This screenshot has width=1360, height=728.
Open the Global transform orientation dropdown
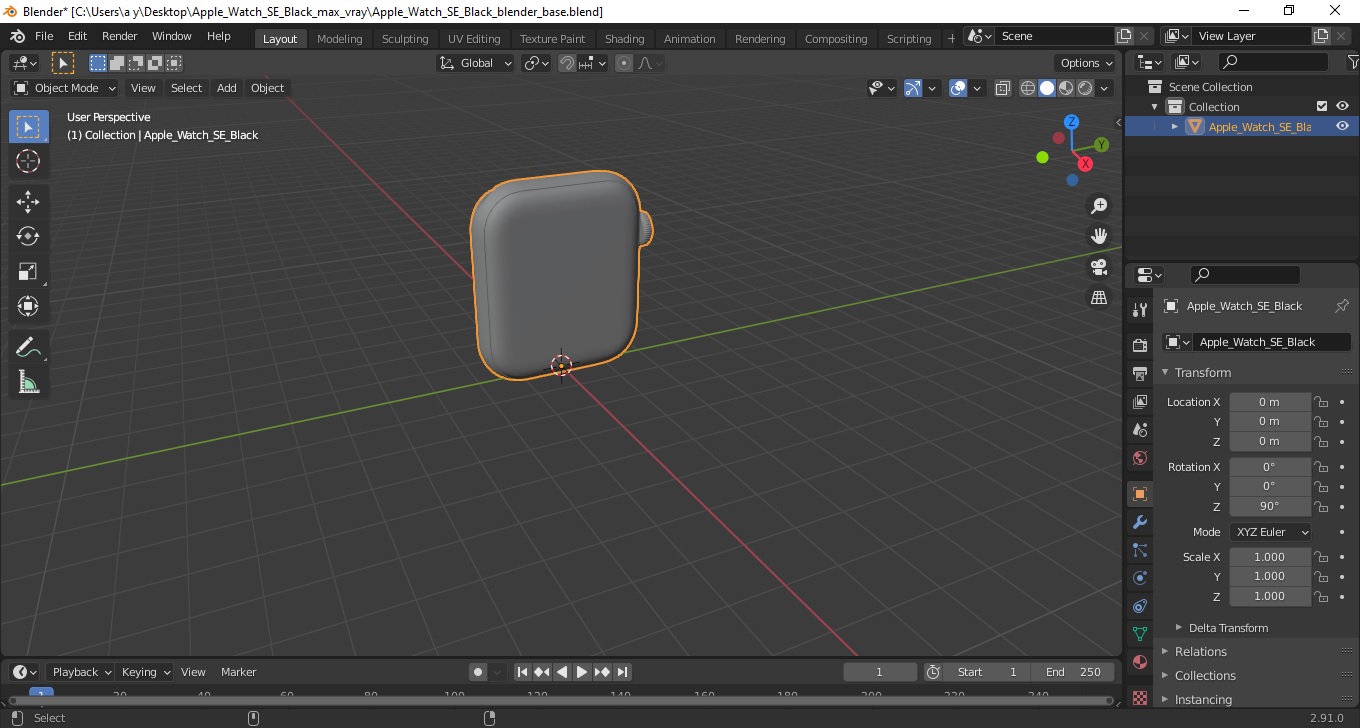(x=476, y=63)
